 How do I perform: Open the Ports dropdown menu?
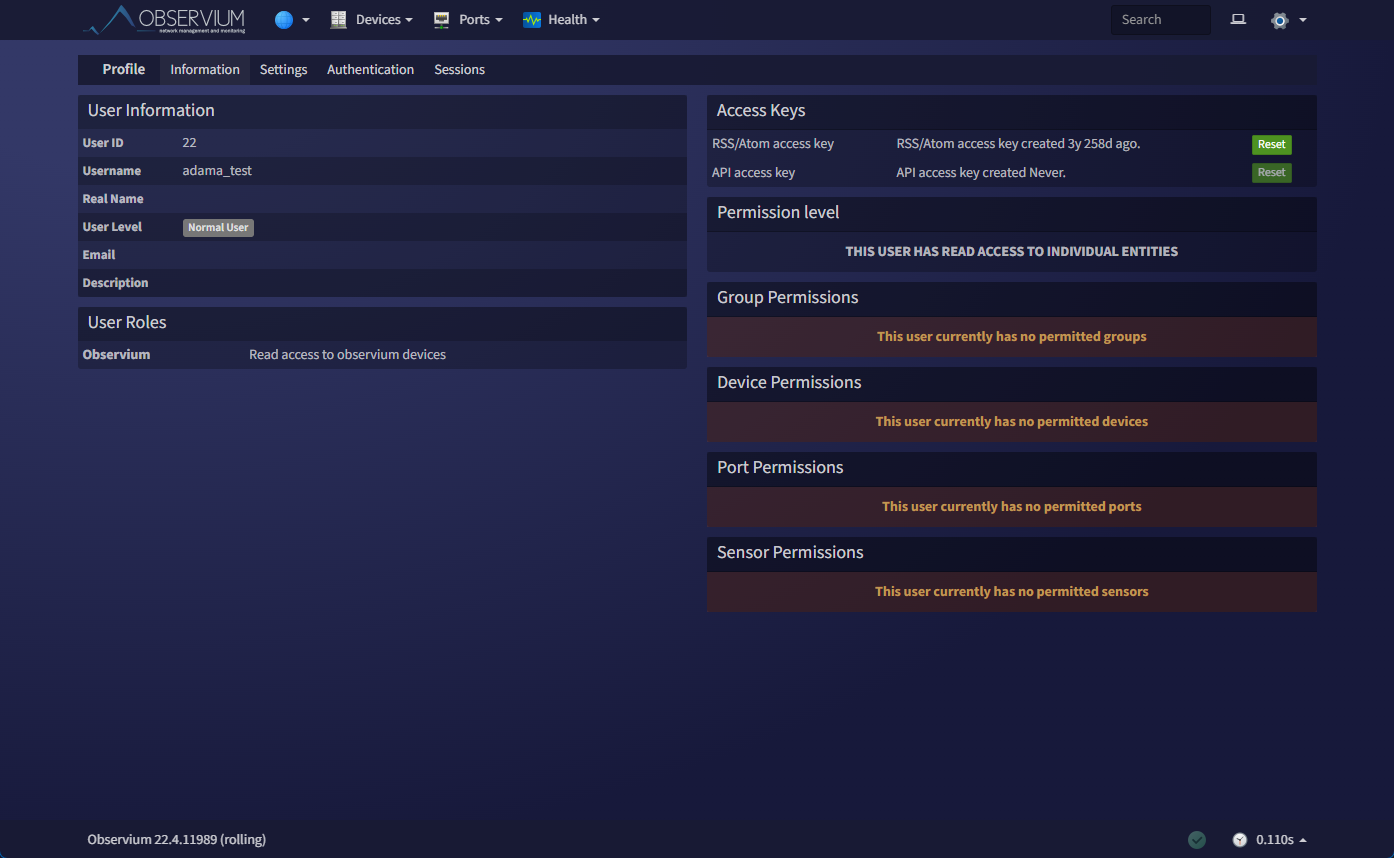[x=480, y=20]
